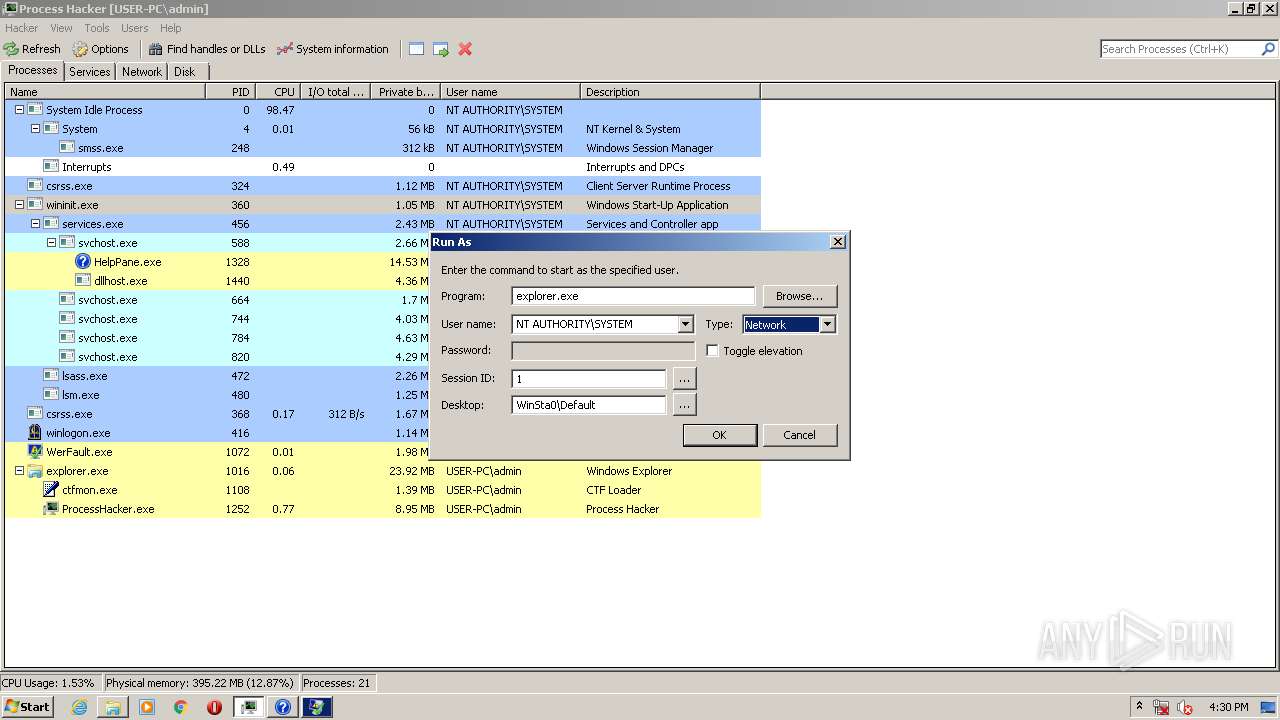Screen dimensions: 1280x720
Task: Show hidden tray icons arrow
Action: tap(1138, 707)
